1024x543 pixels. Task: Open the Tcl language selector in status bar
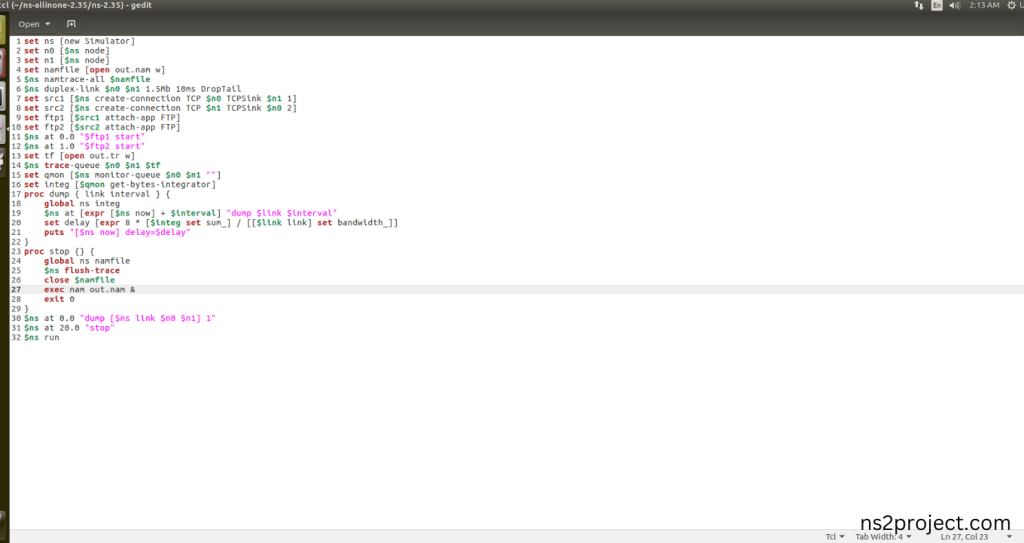tap(835, 536)
